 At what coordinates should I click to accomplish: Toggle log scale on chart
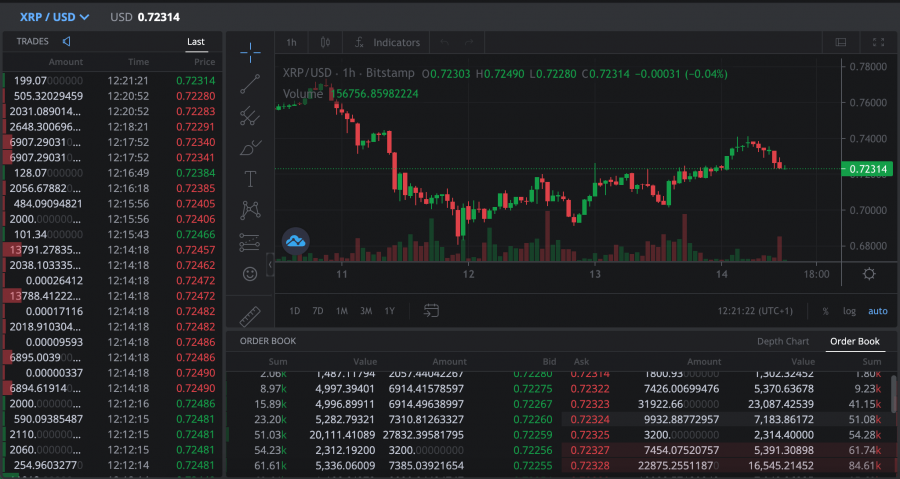pyautogui.click(x=849, y=311)
